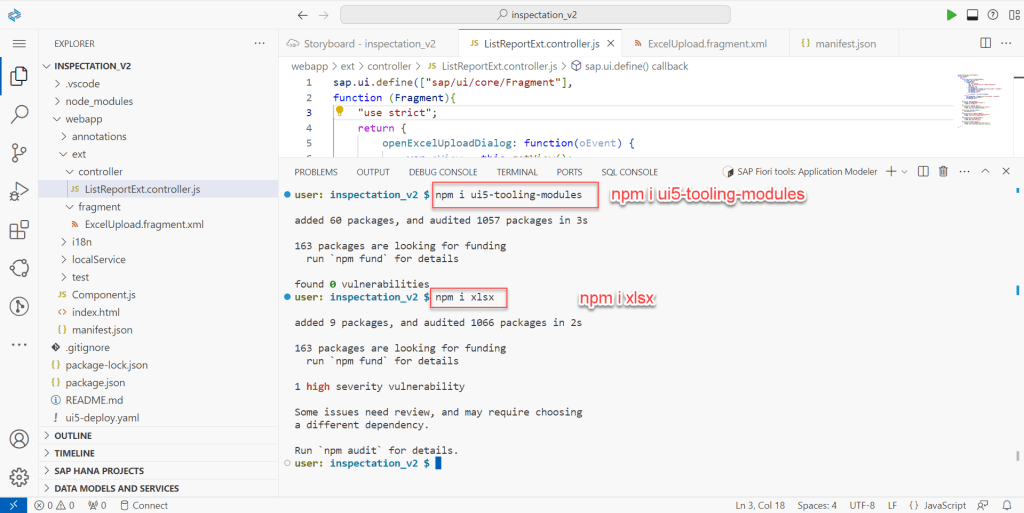Open the new terminal launch profile dropdown
Image resolution: width=1024 pixels, height=513 pixels.
904,172
